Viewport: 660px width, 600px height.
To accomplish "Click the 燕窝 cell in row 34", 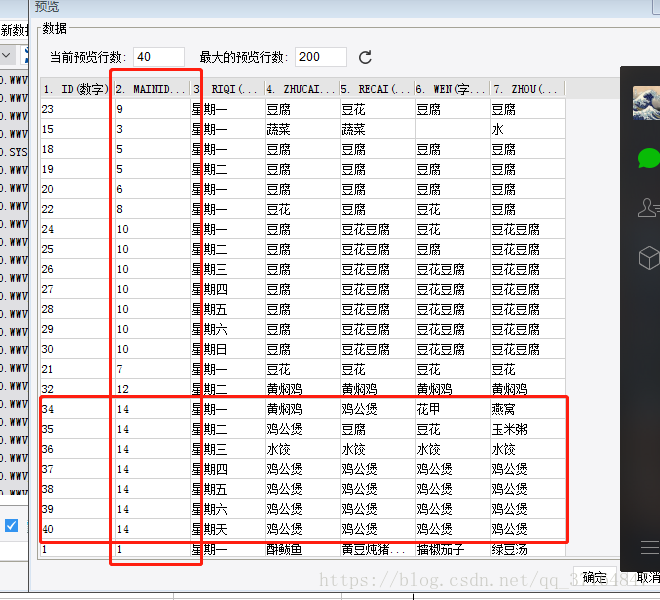I will click(527, 409).
